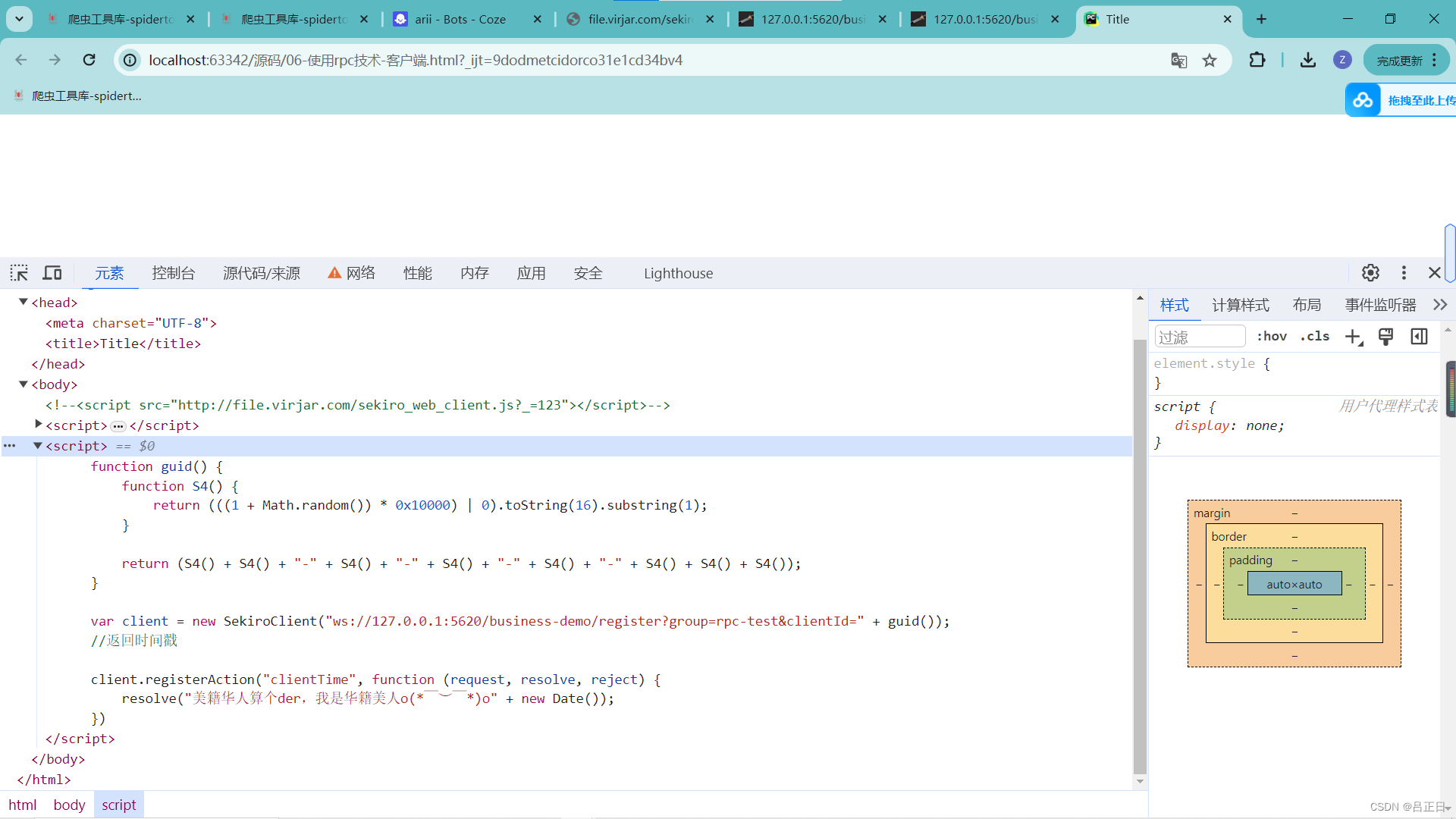Toggle the rendering emulation paintbrush icon
Image resolution: width=1456 pixels, height=819 pixels.
1385,337
